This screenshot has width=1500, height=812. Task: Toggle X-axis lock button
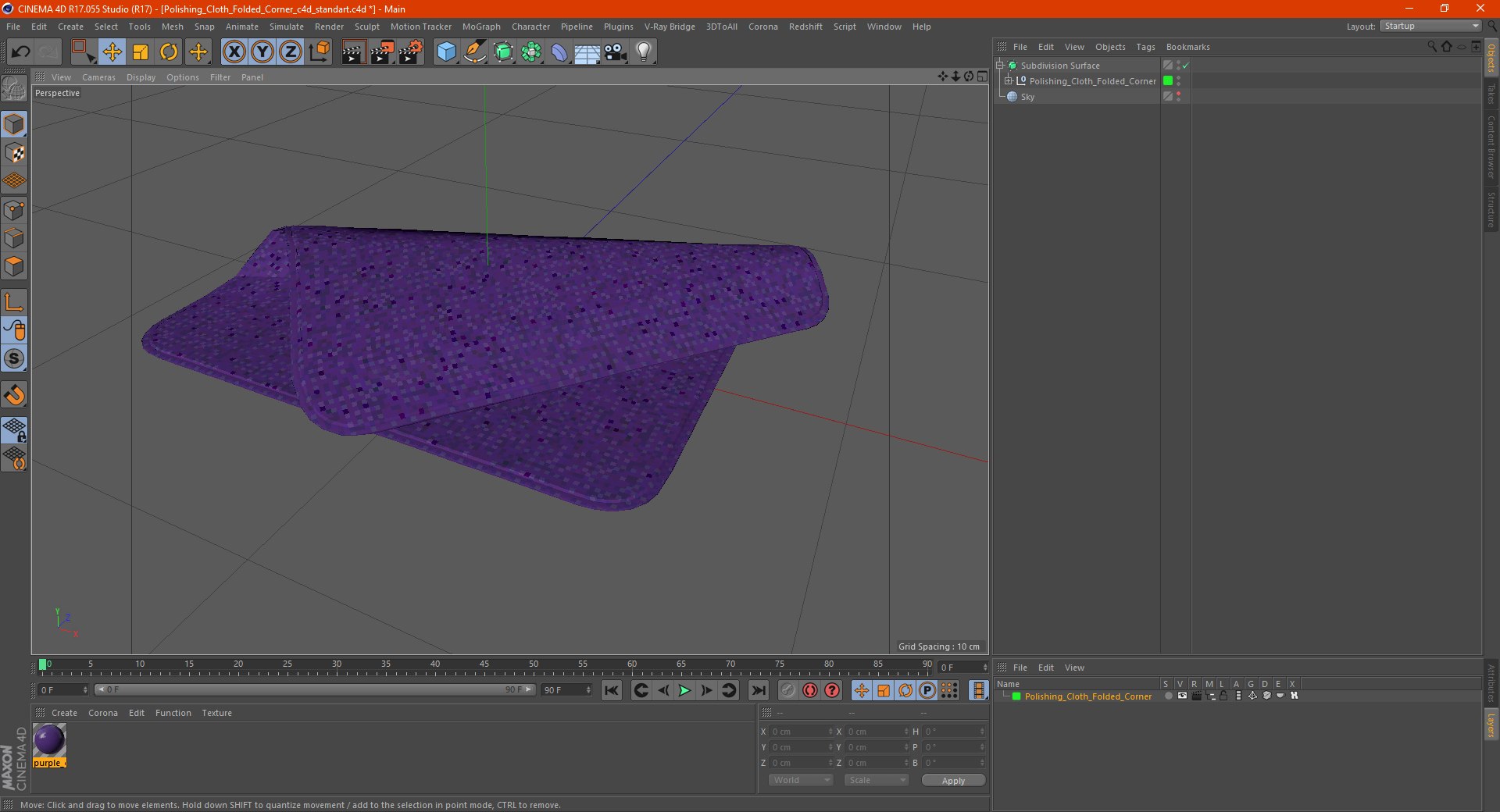coord(234,52)
